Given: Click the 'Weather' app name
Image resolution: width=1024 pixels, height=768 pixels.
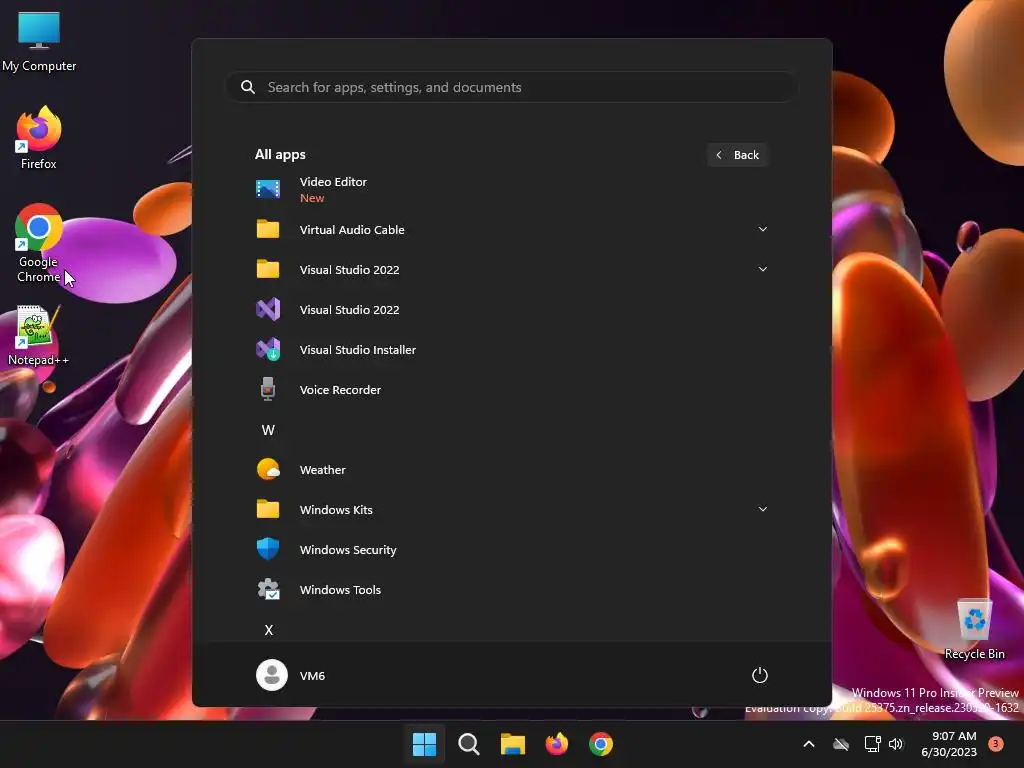Looking at the screenshot, I should coord(323,470).
